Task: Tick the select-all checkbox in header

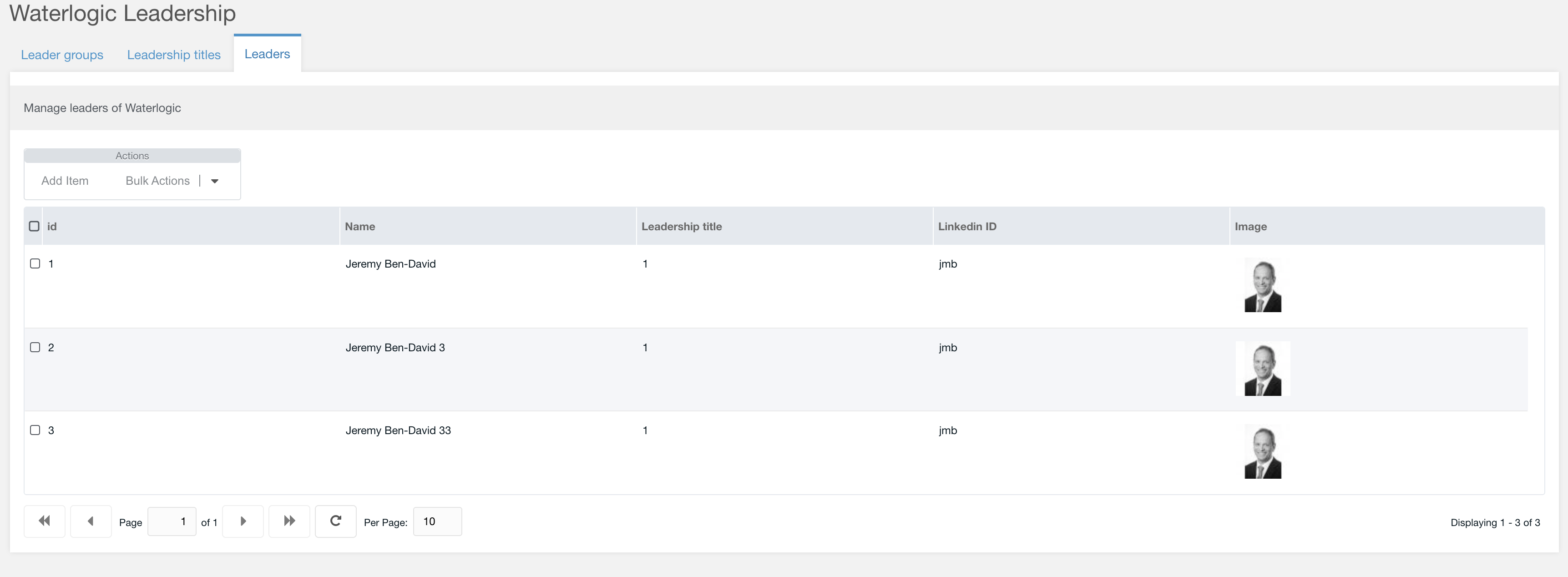Action: pos(34,227)
